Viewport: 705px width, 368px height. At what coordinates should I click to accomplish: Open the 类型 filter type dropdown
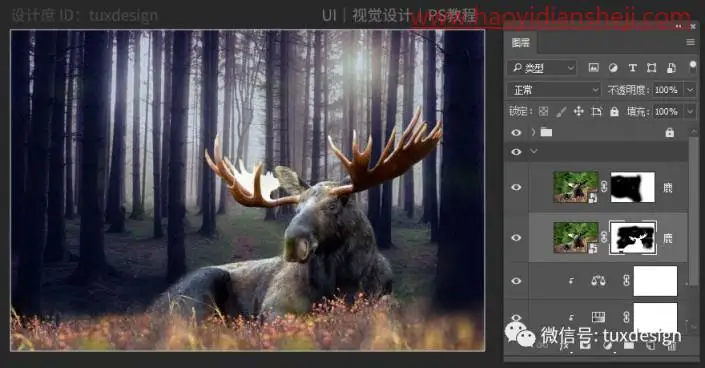[x=542, y=68]
